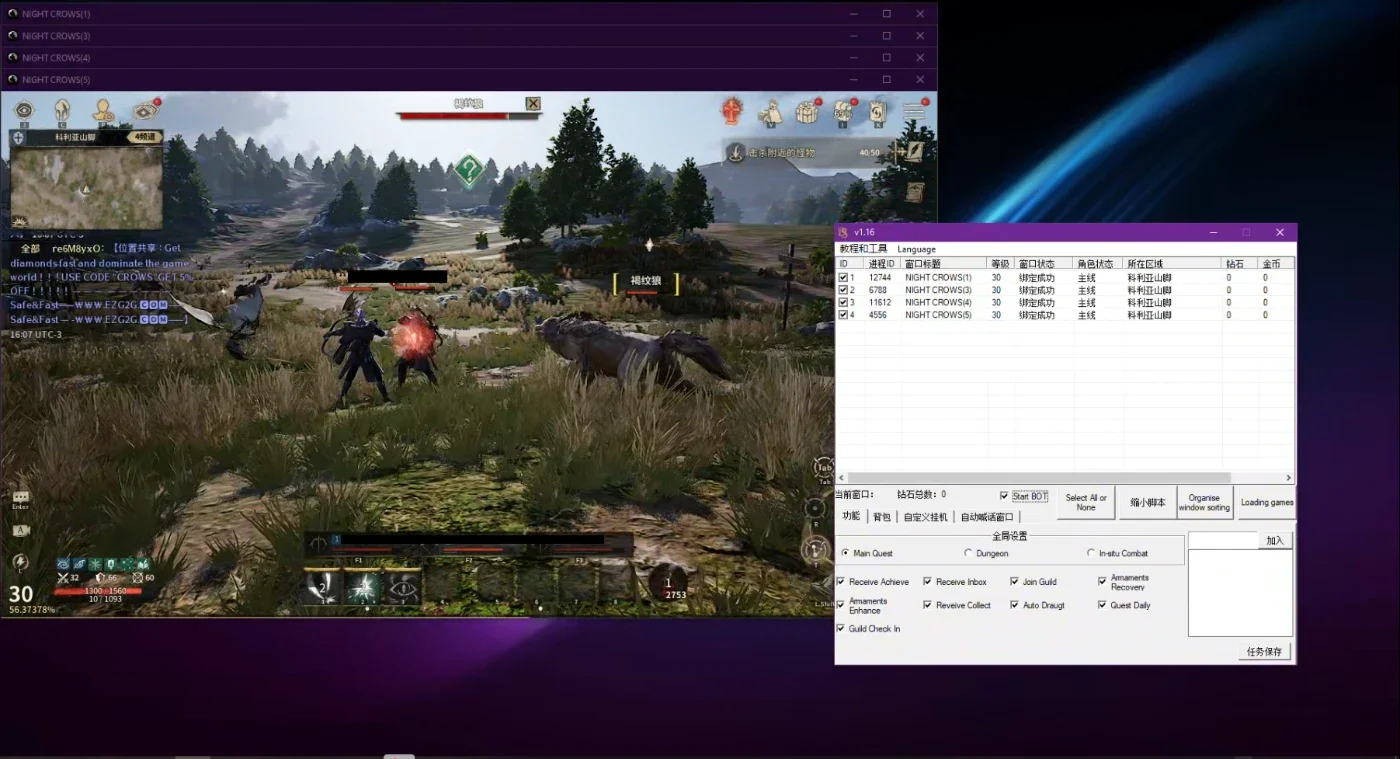The width and height of the screenshot is (1400, 759).
Task: Open the swirl scroll icon in game HUD
Action: point(877,112)
